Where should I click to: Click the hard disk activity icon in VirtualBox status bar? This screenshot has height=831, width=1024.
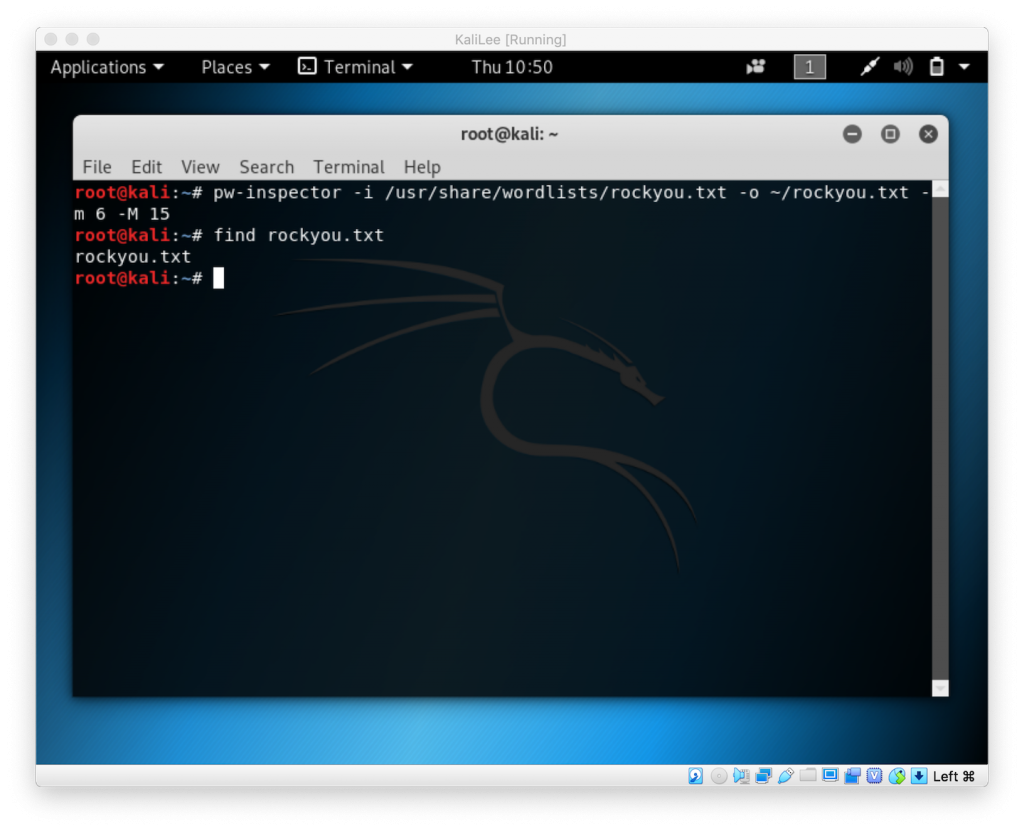pyautogui.click(x=693, y=776)
